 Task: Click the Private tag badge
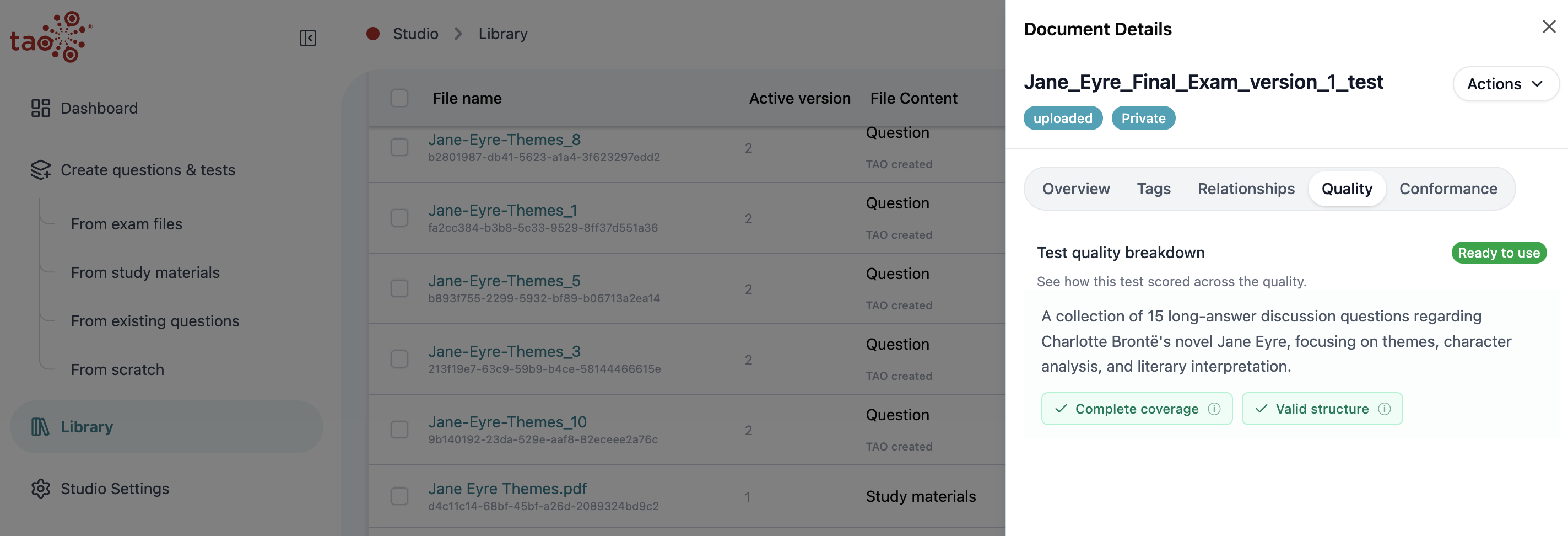tap(1143, 118)
